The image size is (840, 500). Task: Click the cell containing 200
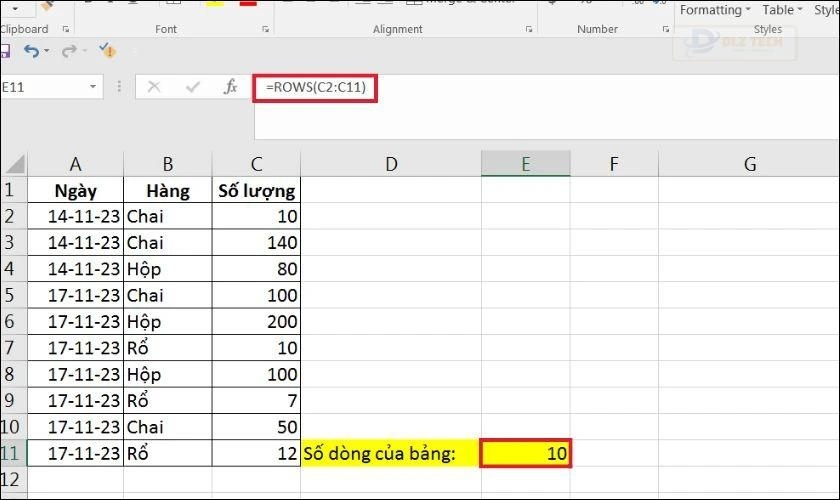(x=257, y=322)
